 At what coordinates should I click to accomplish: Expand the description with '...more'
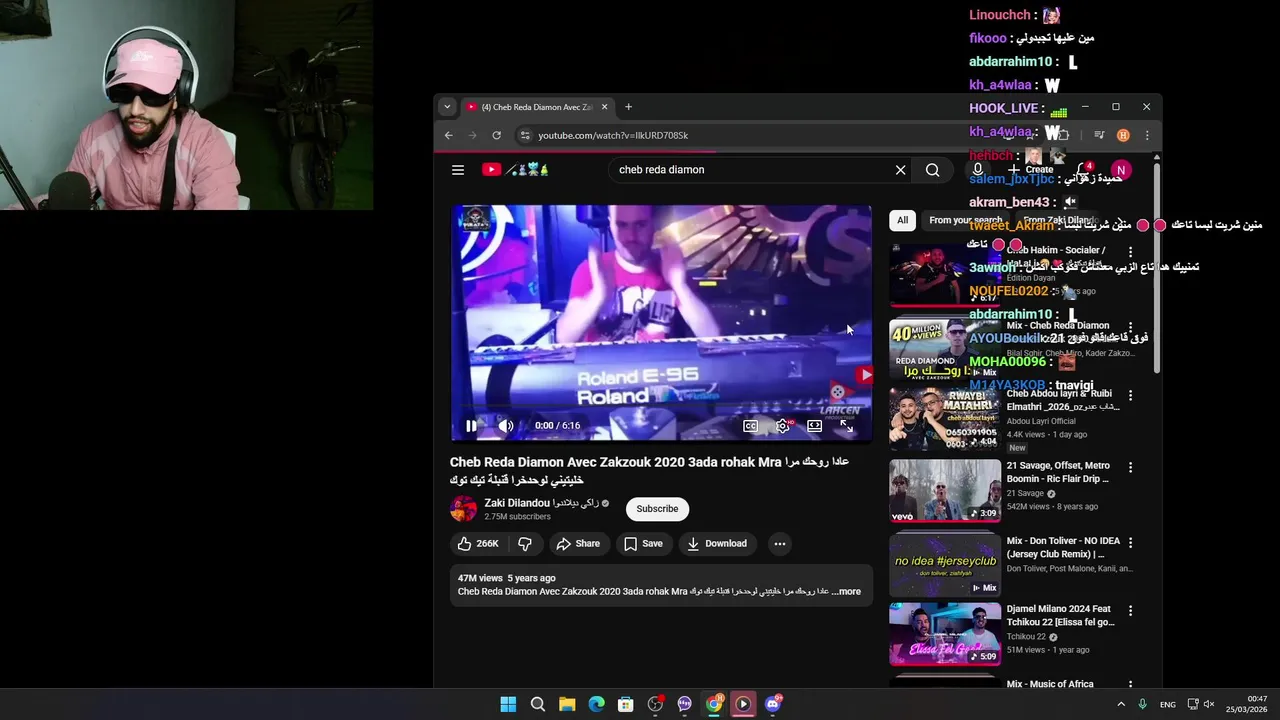pos(846,592)
